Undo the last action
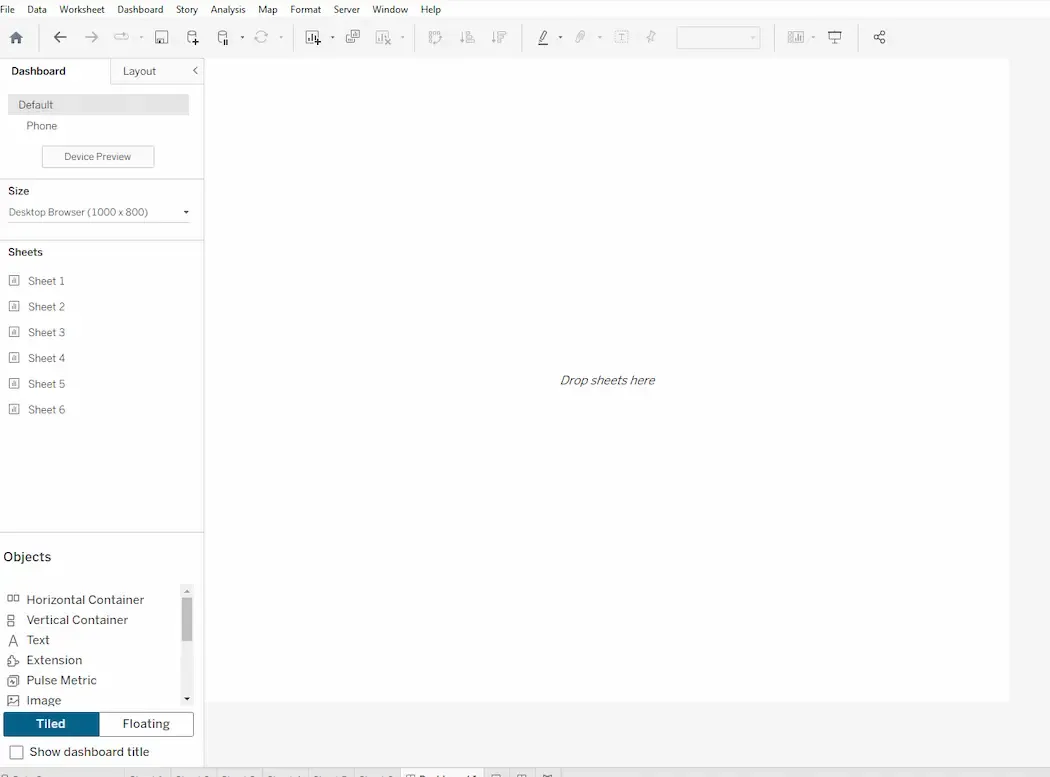 pyautogui.click(x=60, y=37)
